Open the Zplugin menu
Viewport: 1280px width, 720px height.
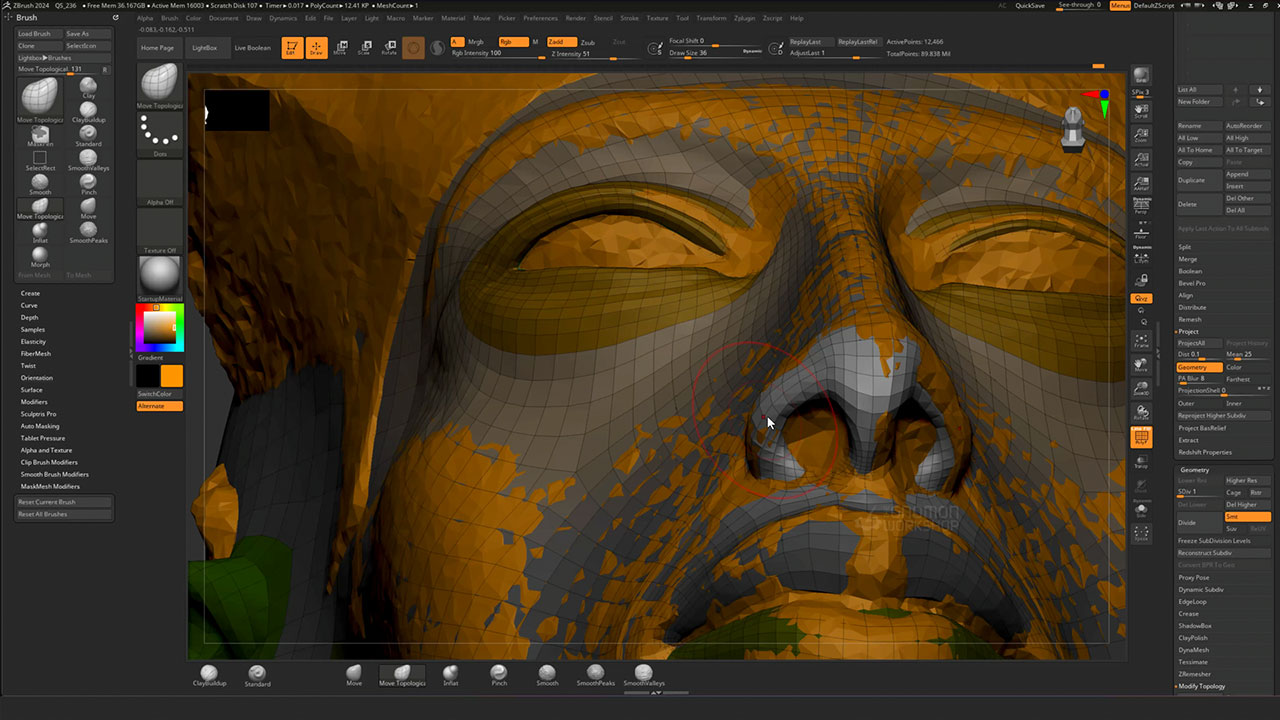[745, 18]
